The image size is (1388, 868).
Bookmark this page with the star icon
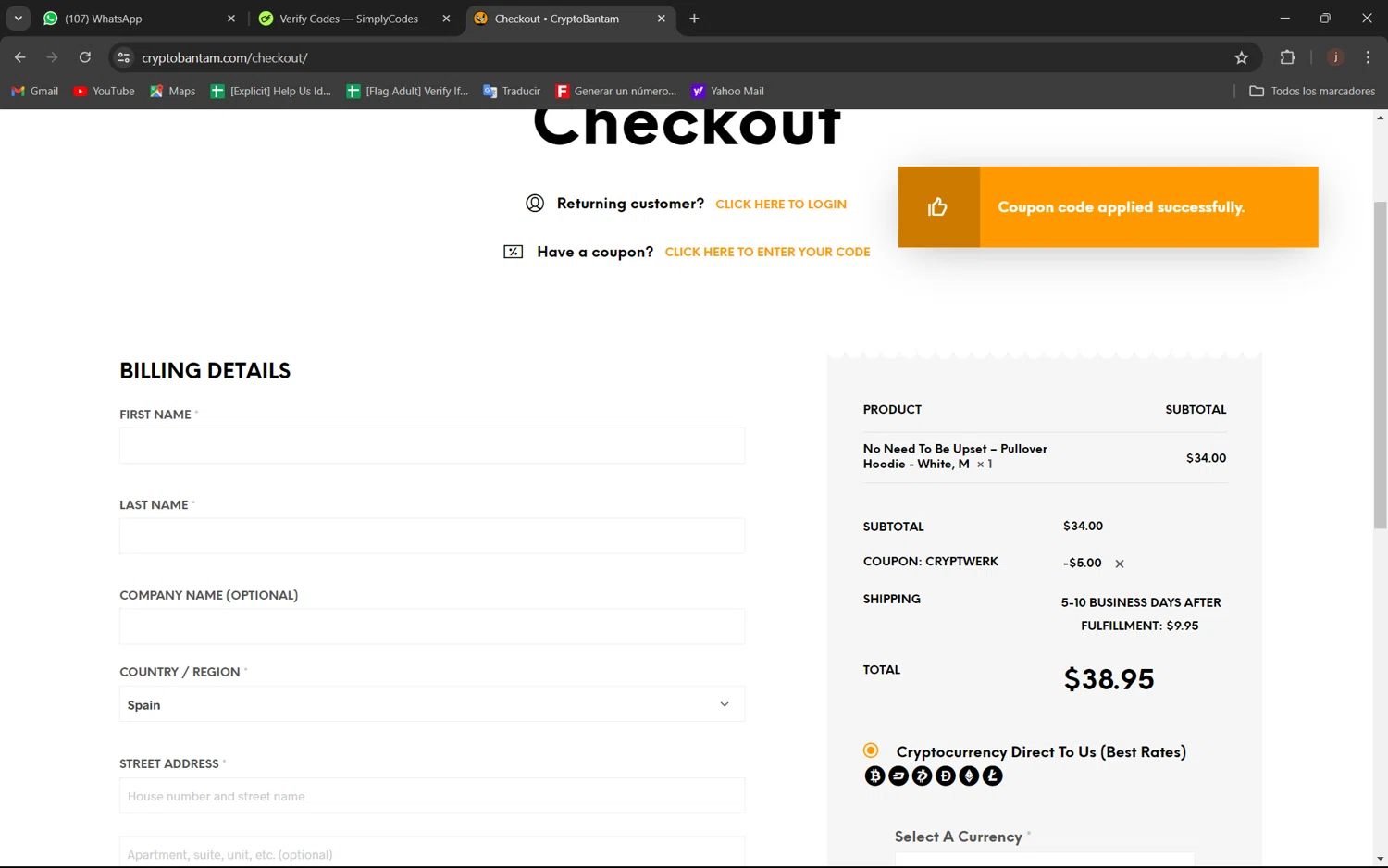click(x=1242, y=57)
